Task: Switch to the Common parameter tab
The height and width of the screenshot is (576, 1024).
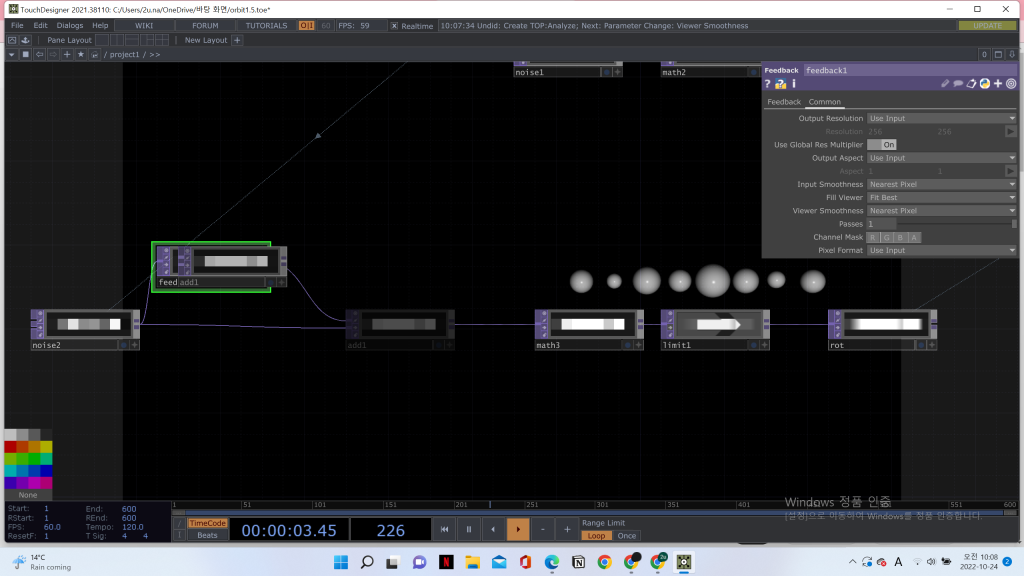Action: (825, 102)
